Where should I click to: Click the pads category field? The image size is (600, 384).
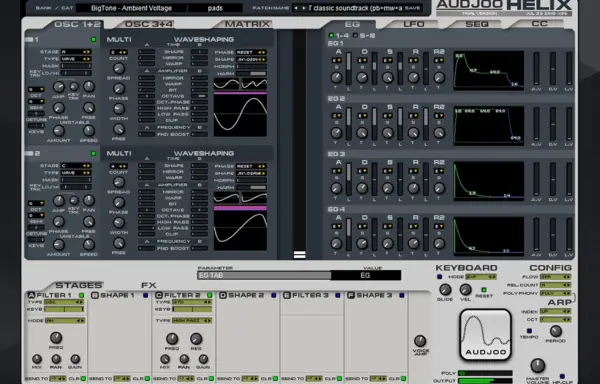pos(215,8)
